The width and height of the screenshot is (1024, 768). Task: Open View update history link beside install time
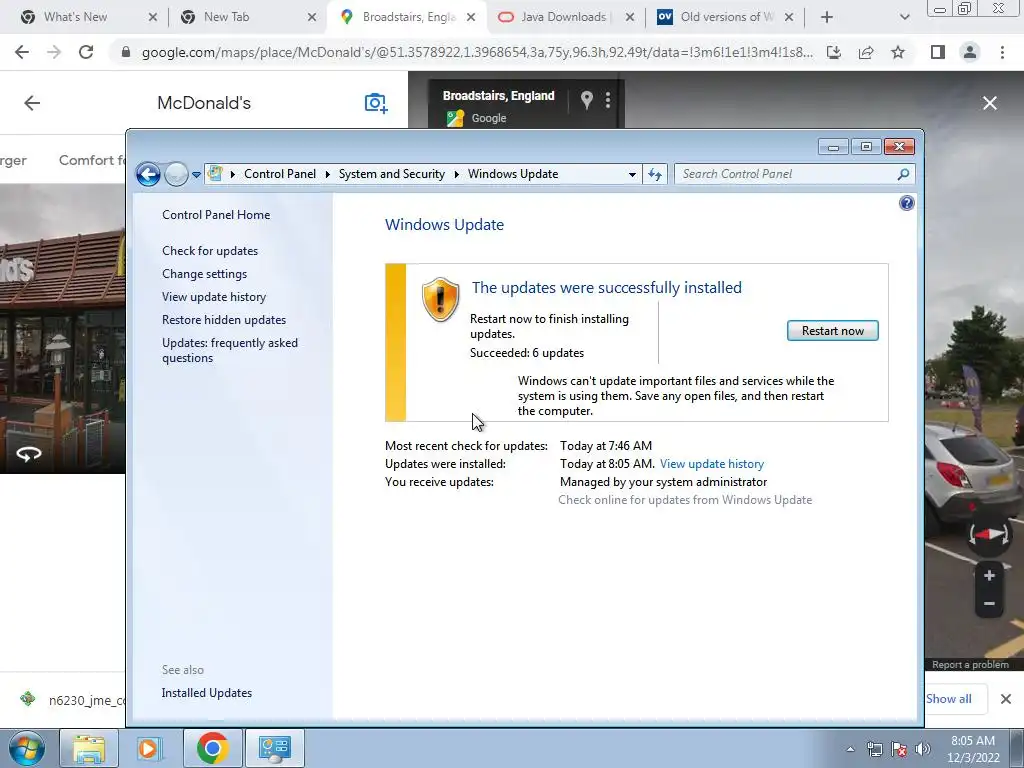[x=712, y=464]
